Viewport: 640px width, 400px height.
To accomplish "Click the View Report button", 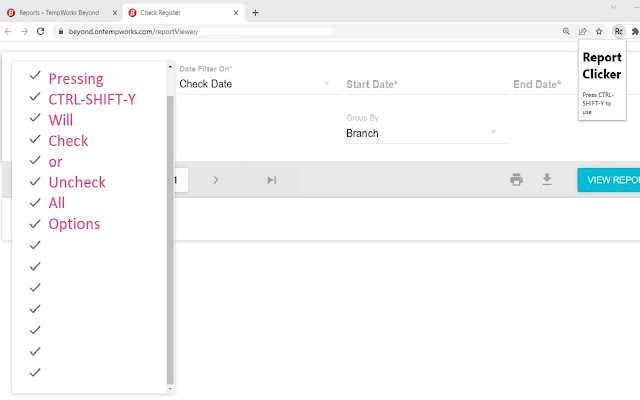I will pyautogui.click(x=609, y=180).
